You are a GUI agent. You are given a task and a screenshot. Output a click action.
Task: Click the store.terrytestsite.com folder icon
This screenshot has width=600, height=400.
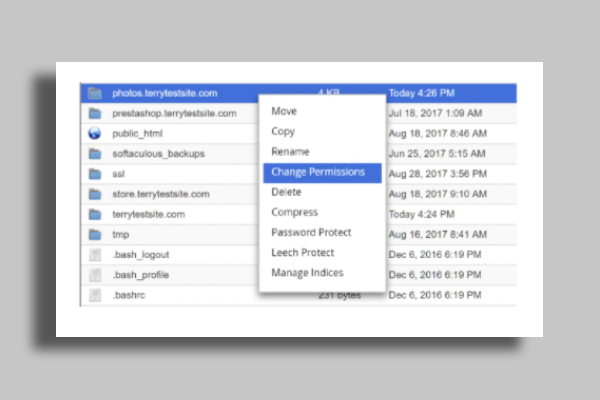(x=94, y=193)
